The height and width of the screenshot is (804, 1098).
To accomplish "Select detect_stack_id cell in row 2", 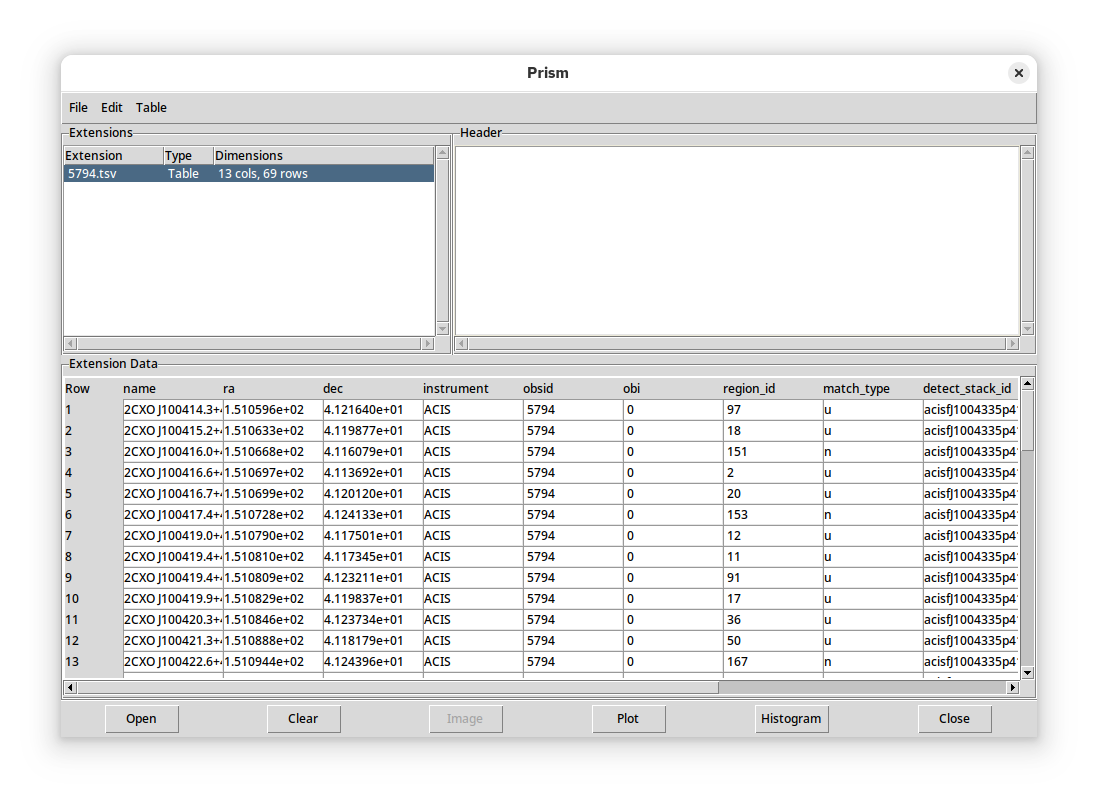I will point(971,431).
